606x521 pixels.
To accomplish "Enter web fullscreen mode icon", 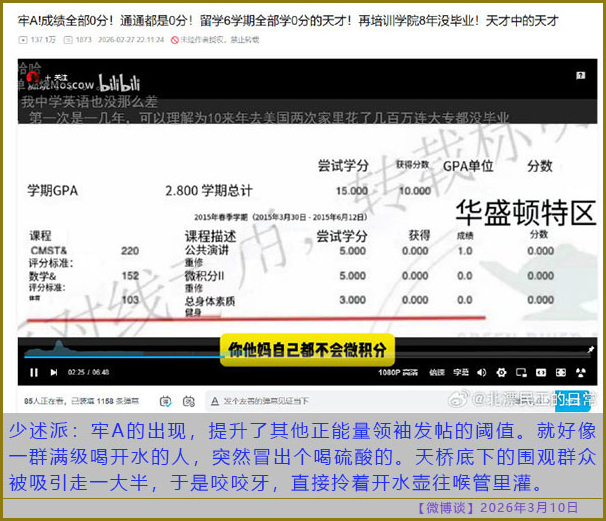I will [x=561, y=372].
